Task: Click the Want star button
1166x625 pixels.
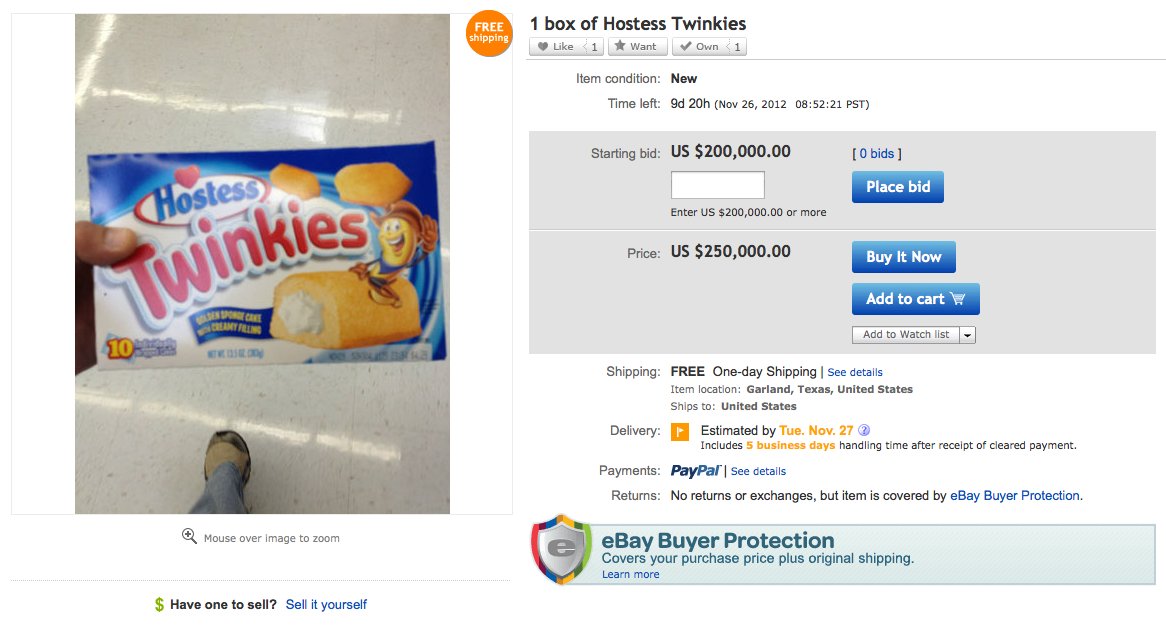Action: (x=636, y=47)
